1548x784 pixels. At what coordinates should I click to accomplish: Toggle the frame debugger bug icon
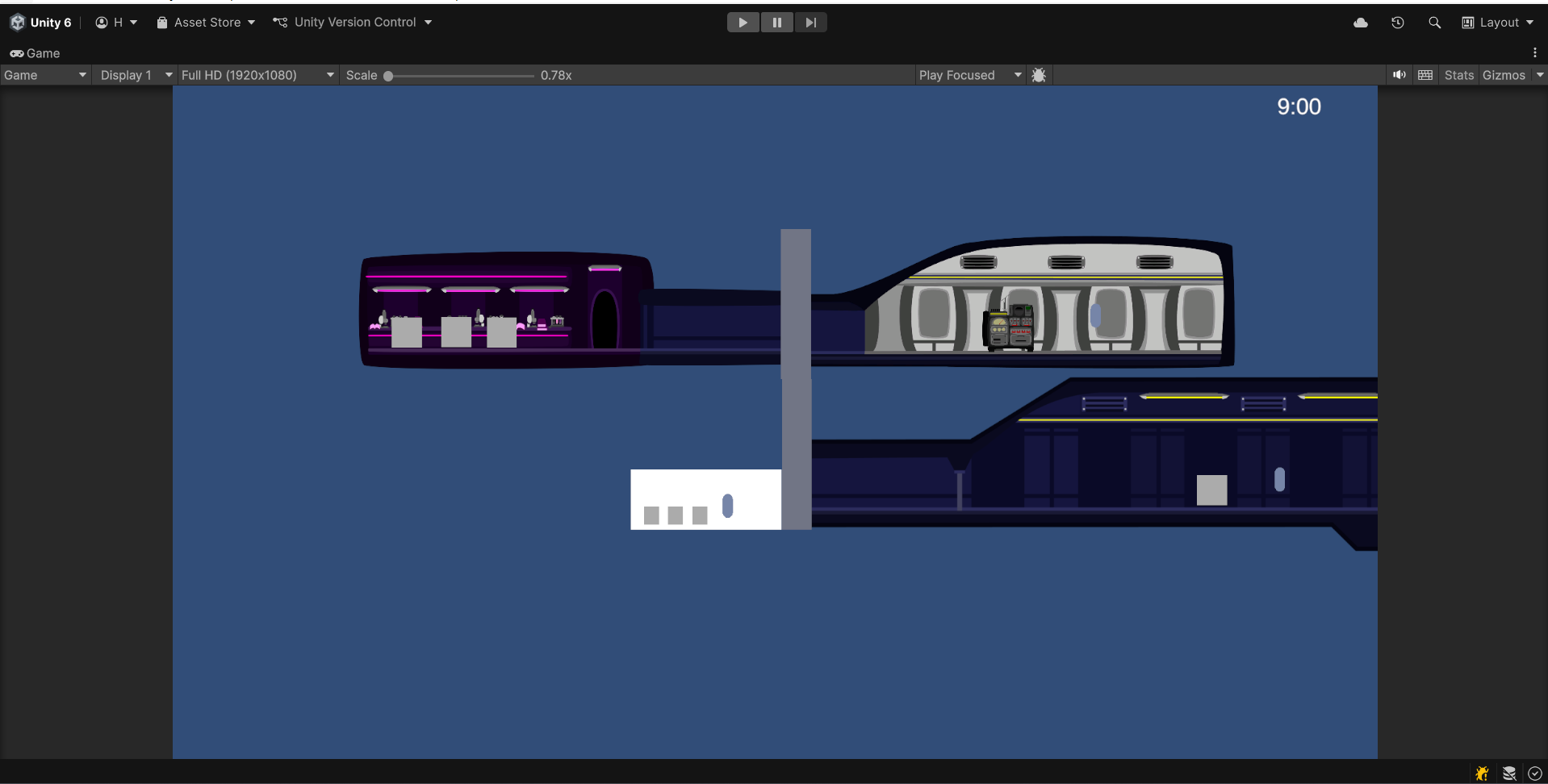[x=1039, y=75]
